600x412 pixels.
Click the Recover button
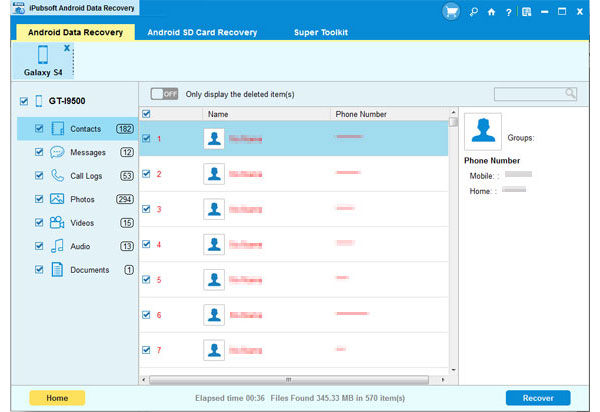537,398
